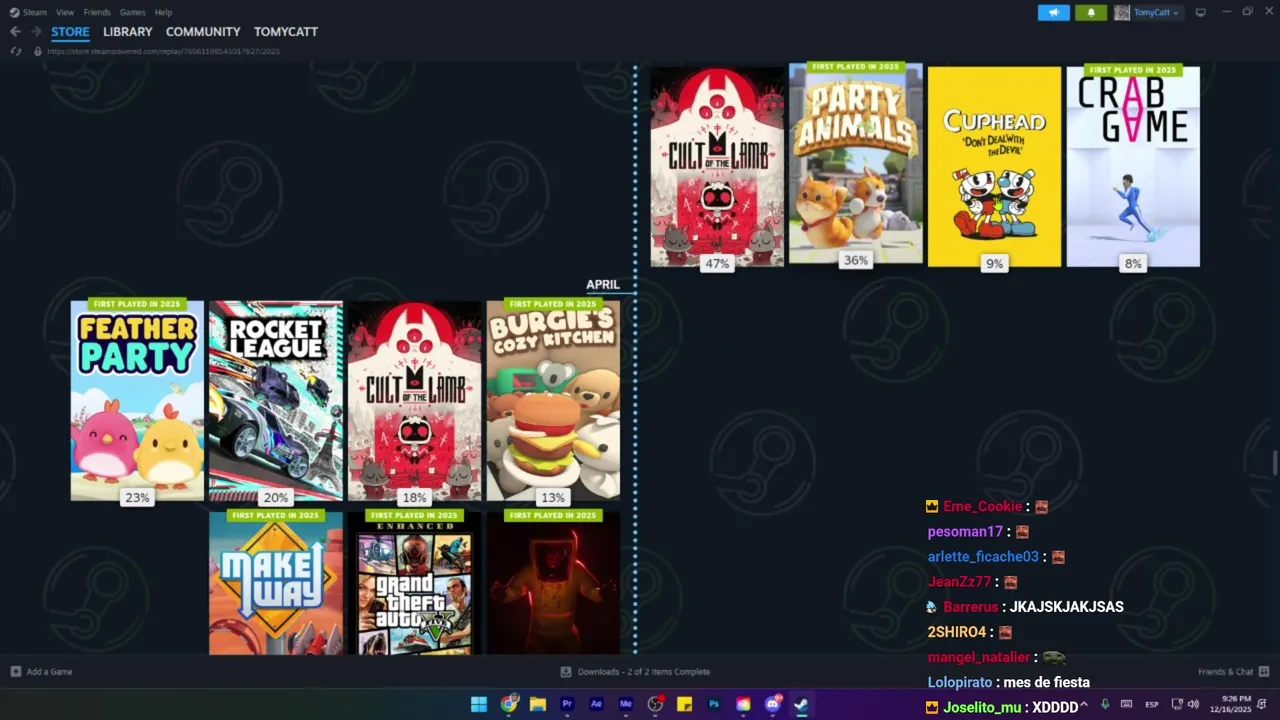Screen dimensions: 1280x720
Task: Open Adobe After Effects from taskbar
Action: pyautogui.click(x=596, y=704)
